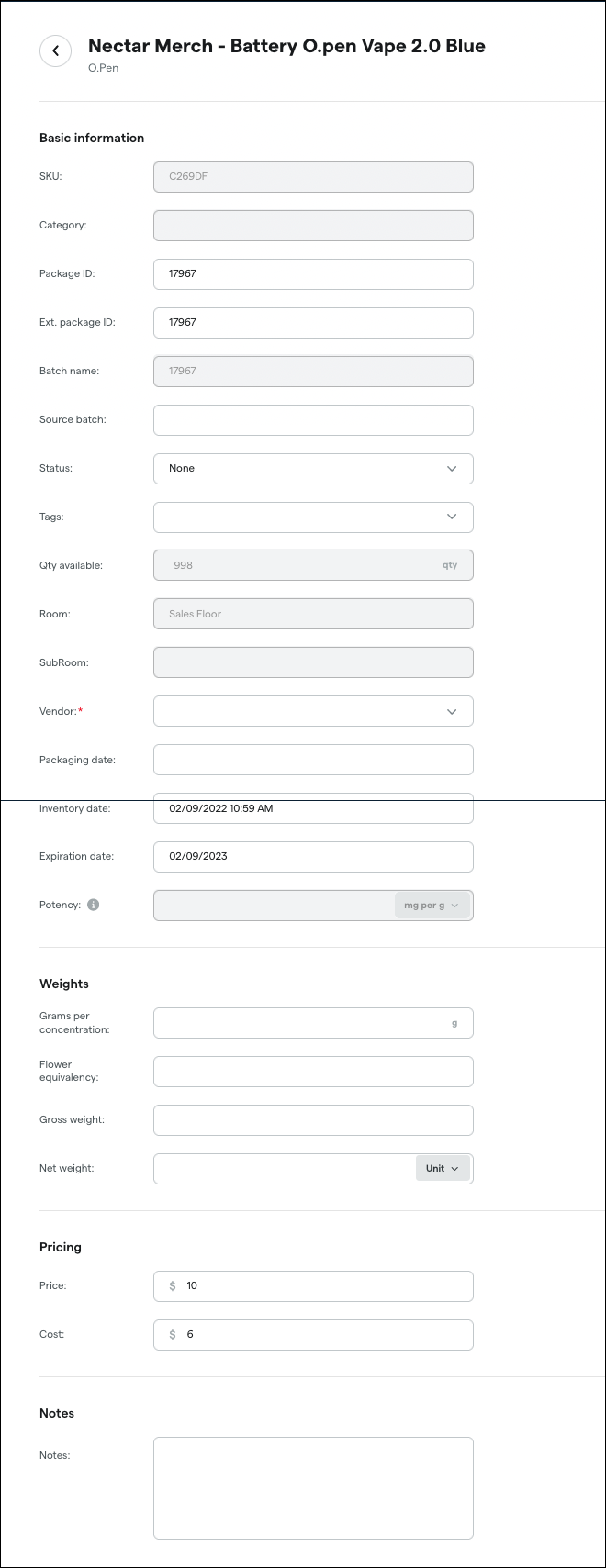Select the Ext. package ID input

pos(313,322)
